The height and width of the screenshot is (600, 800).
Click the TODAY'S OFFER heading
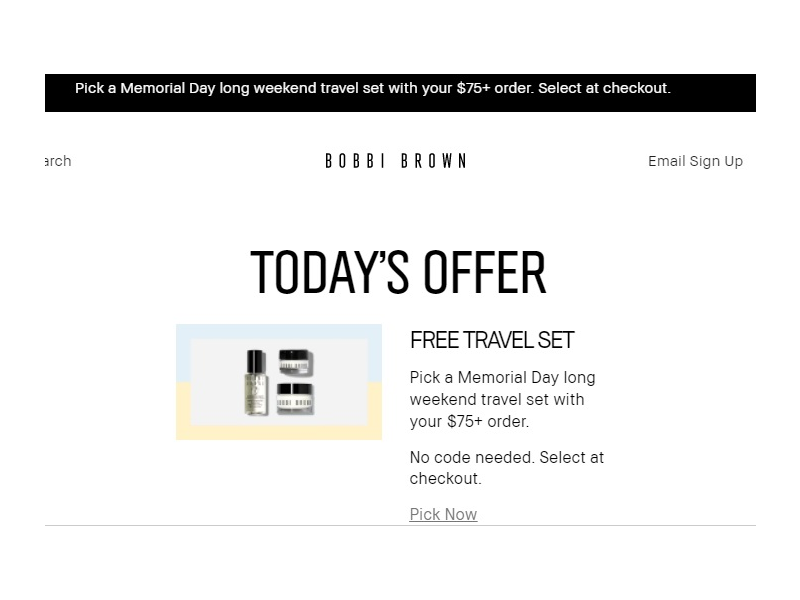point(398,272)
